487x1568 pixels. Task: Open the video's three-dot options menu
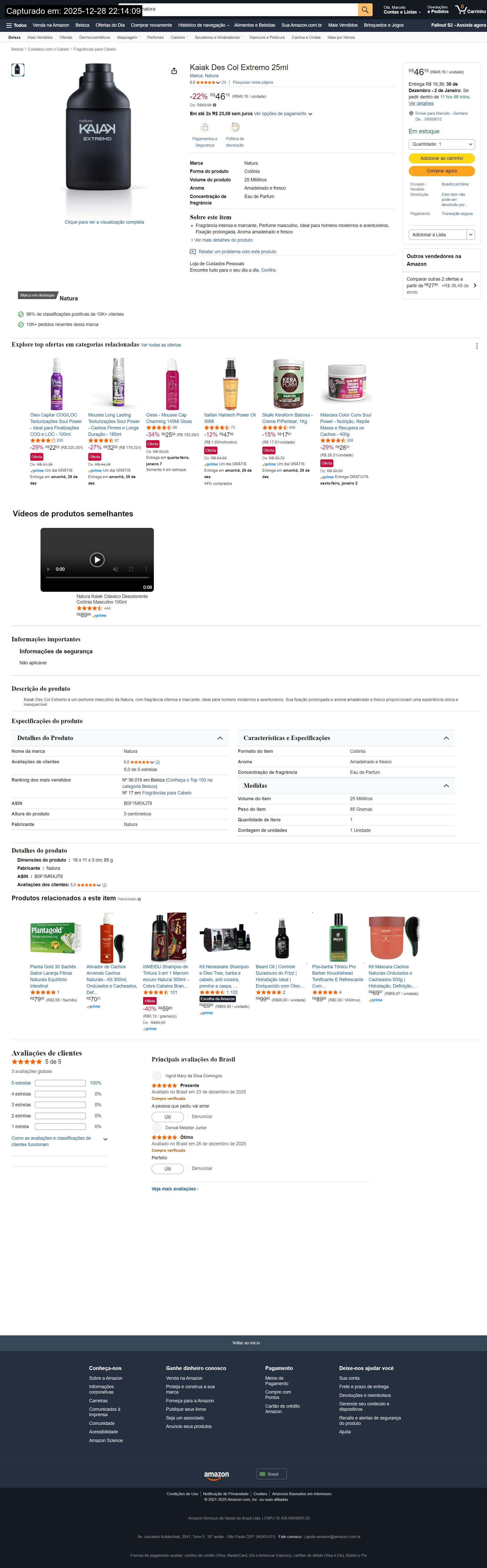click(x=146, y=569)
